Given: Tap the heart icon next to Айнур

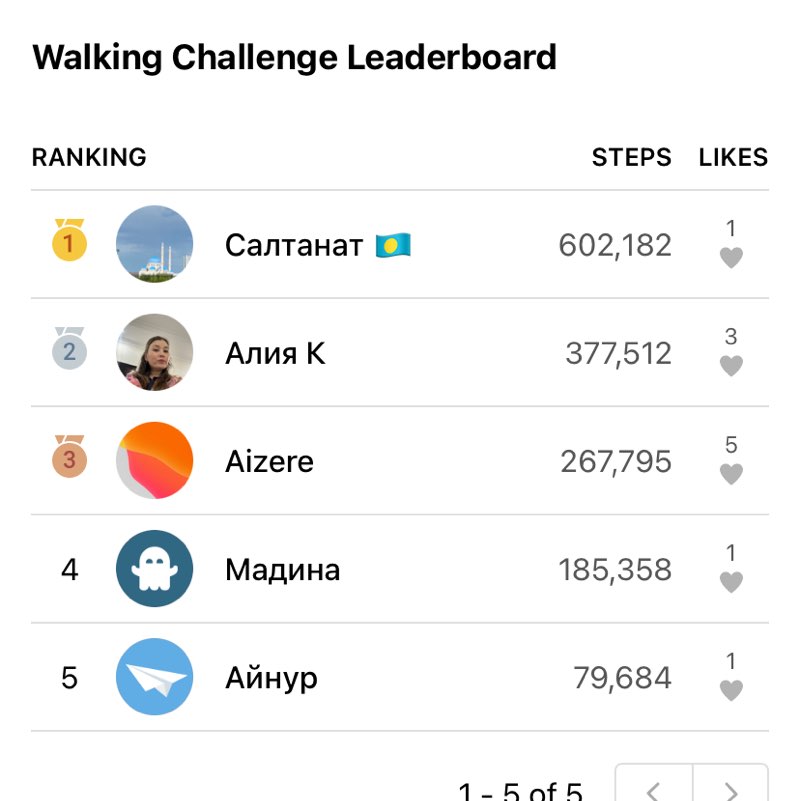Looking at the screenshot, I should (x=731, y=690).
